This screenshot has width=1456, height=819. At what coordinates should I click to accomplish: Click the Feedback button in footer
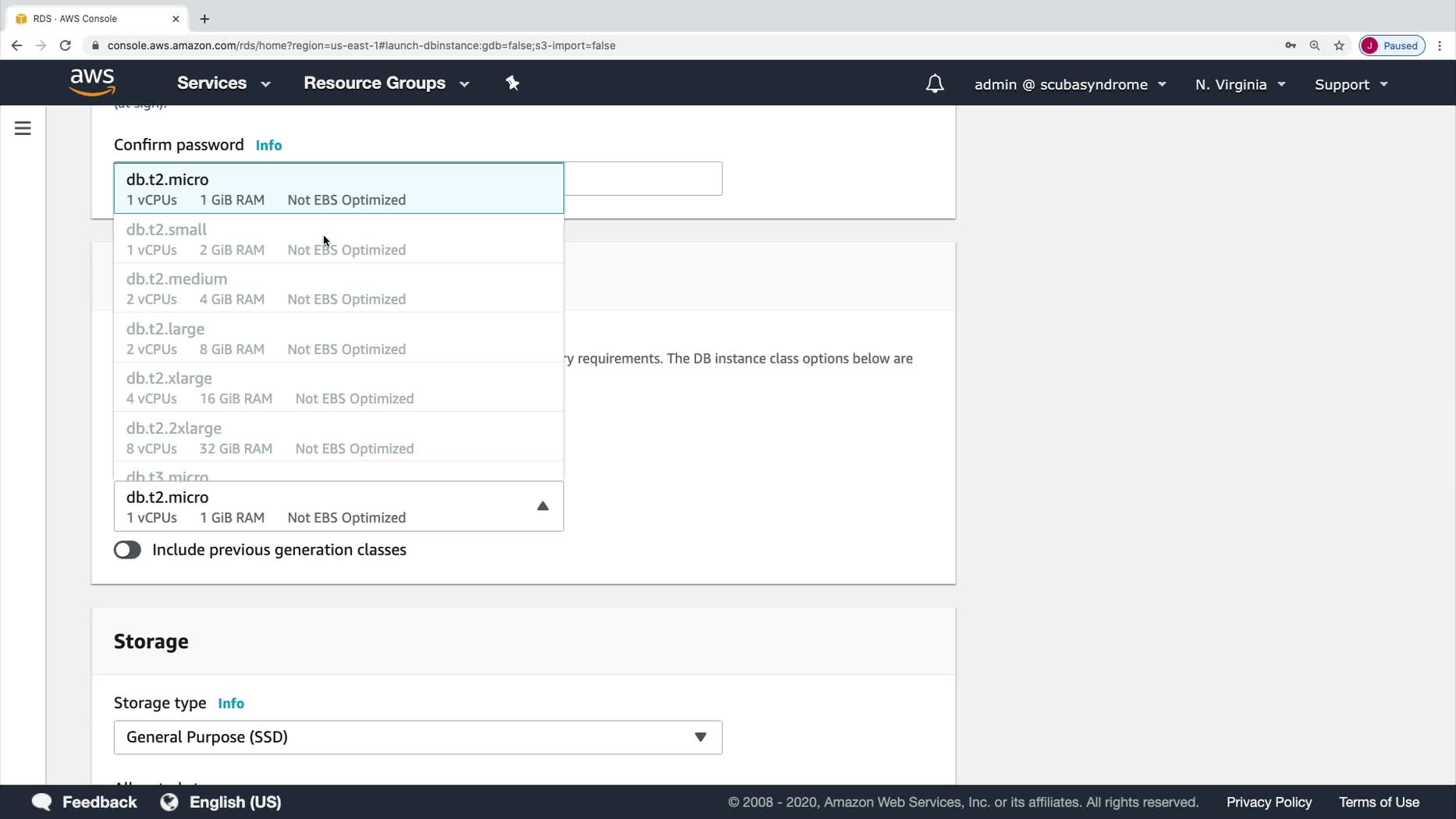point(84,802)
